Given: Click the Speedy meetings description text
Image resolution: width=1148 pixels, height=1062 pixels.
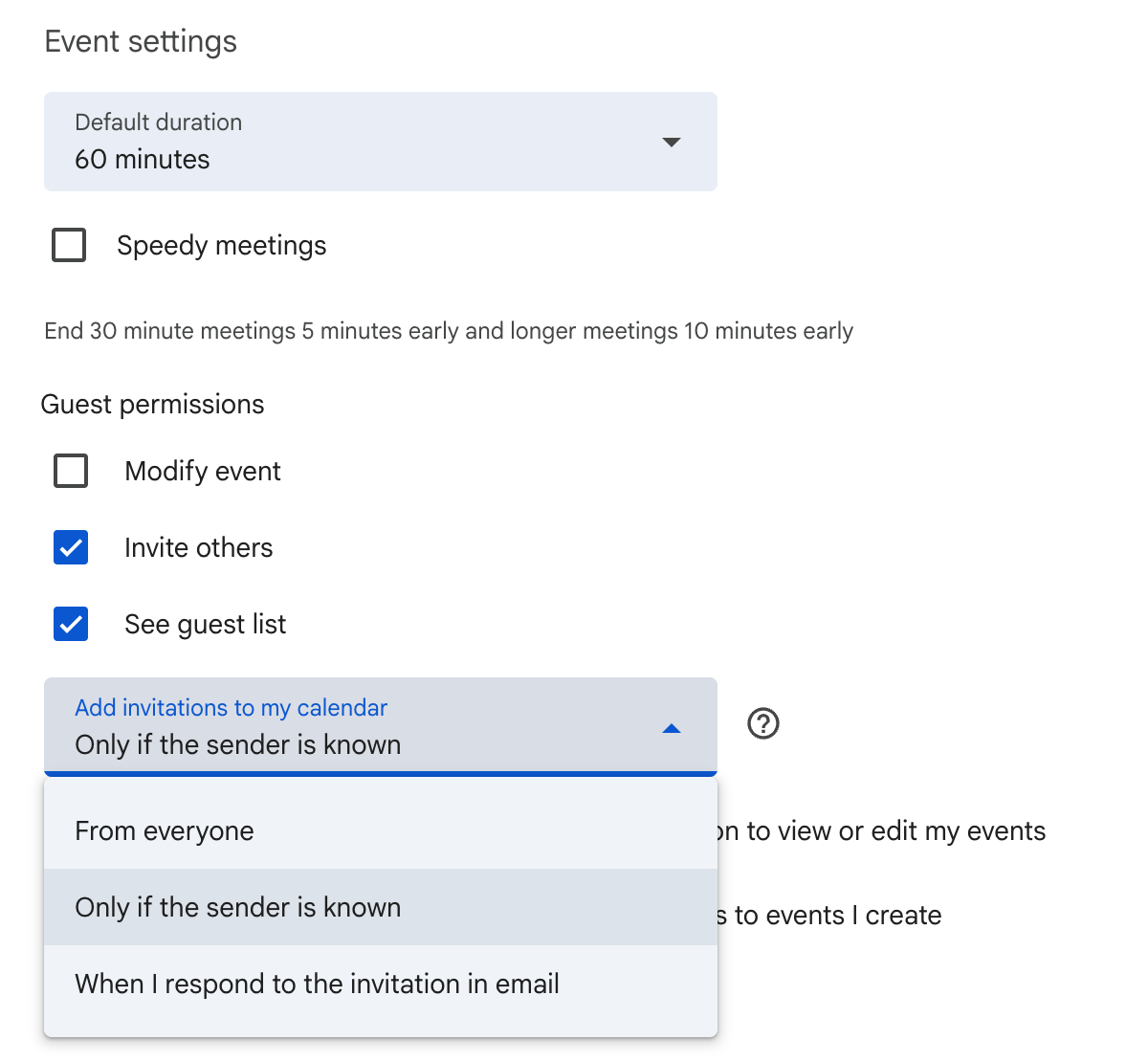Looking at the screenshot, I should [x=449, y=331].
